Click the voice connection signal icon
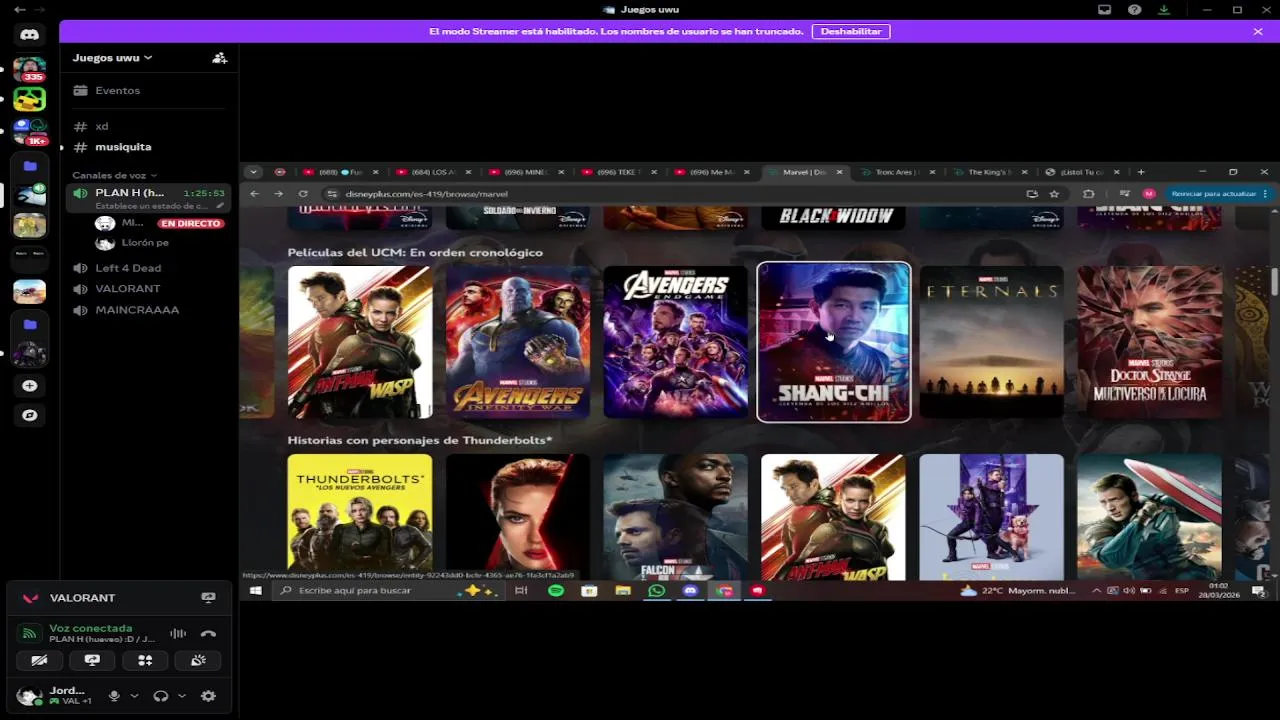Screen dimensions: 1280x720 [x=30, y=633]
